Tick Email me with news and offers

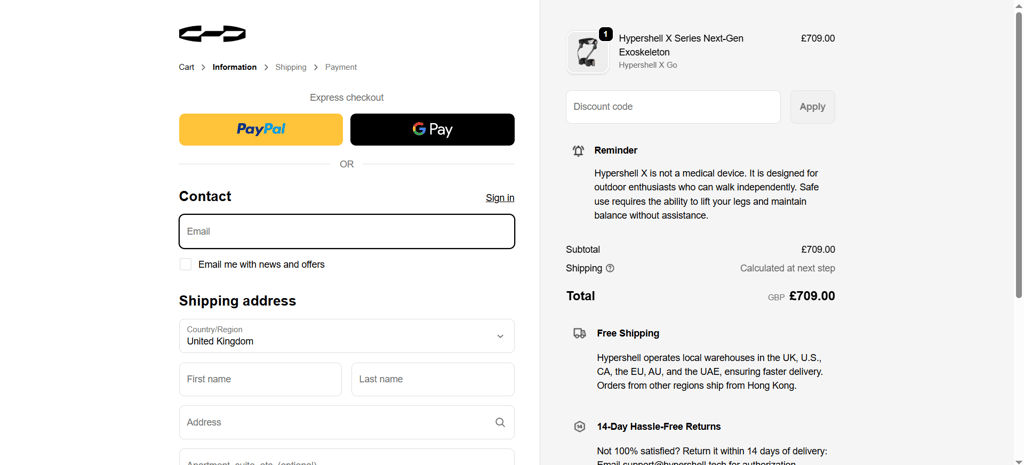(x=185, y=265)
